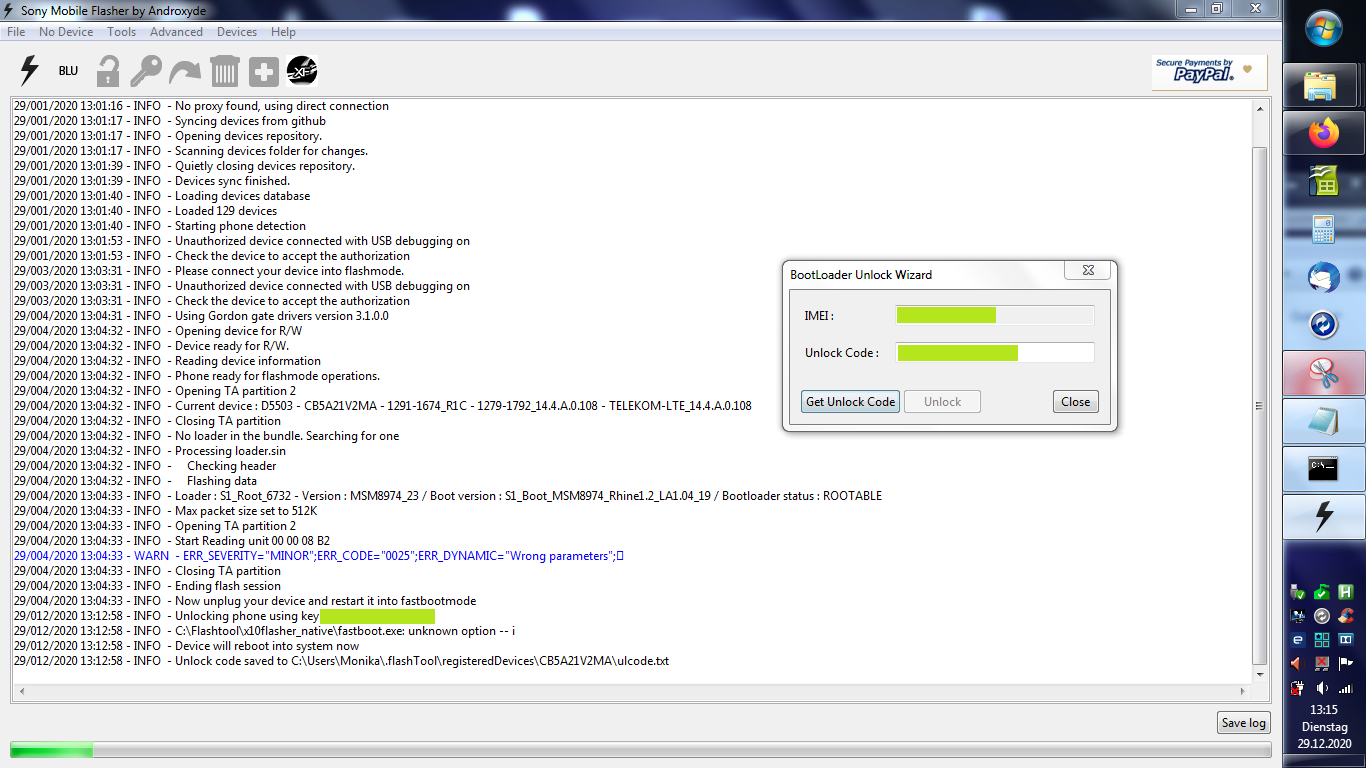The height and width of the screenshot is (768, 1366).
Task: Click the log vertical scrollbar thumb
Action: [1260, 405]
